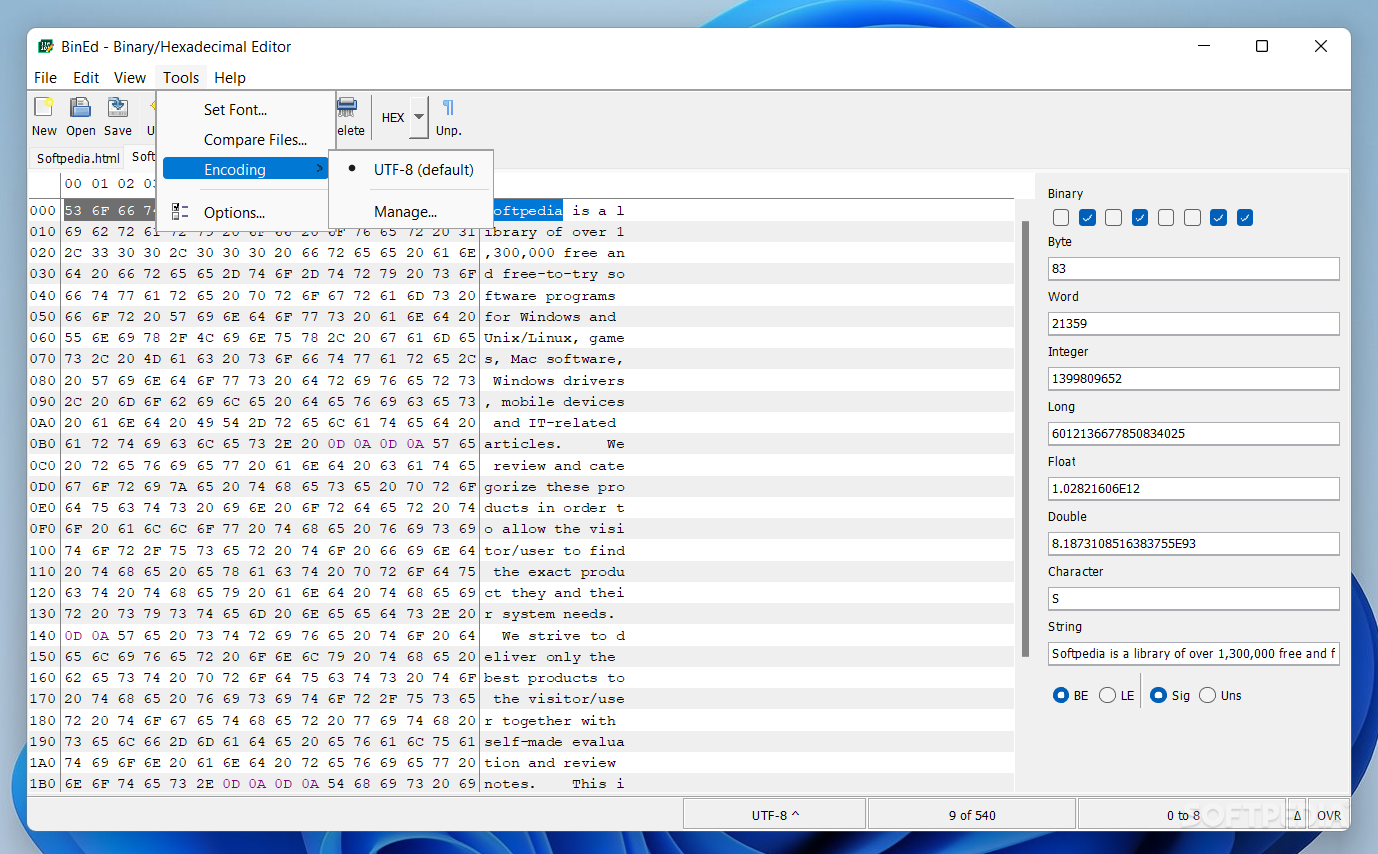Click the HEX code type button
The width and height of the screenshot is (1378, 854).
coord(393,117)
